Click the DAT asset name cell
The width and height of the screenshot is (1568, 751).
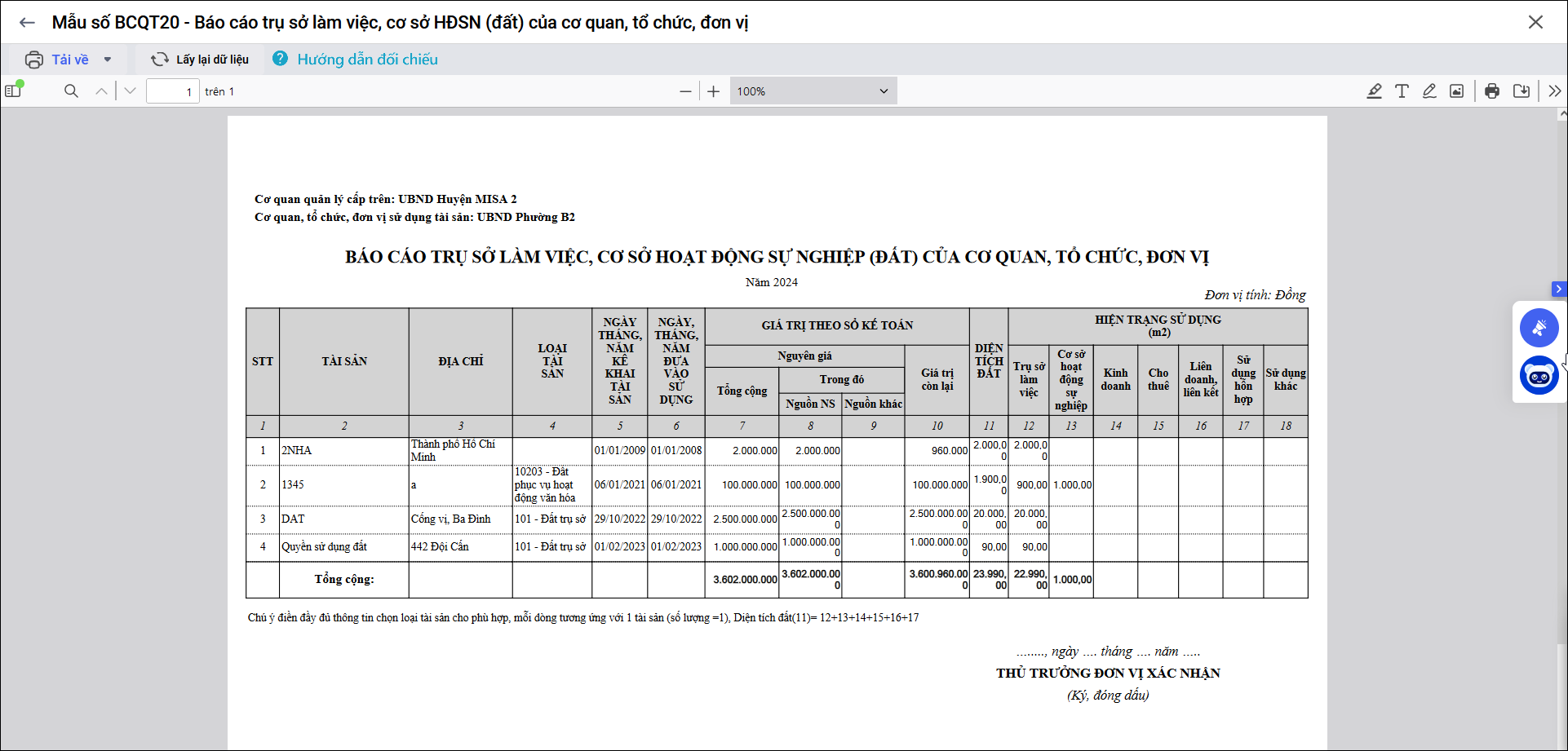pos(344,519)
